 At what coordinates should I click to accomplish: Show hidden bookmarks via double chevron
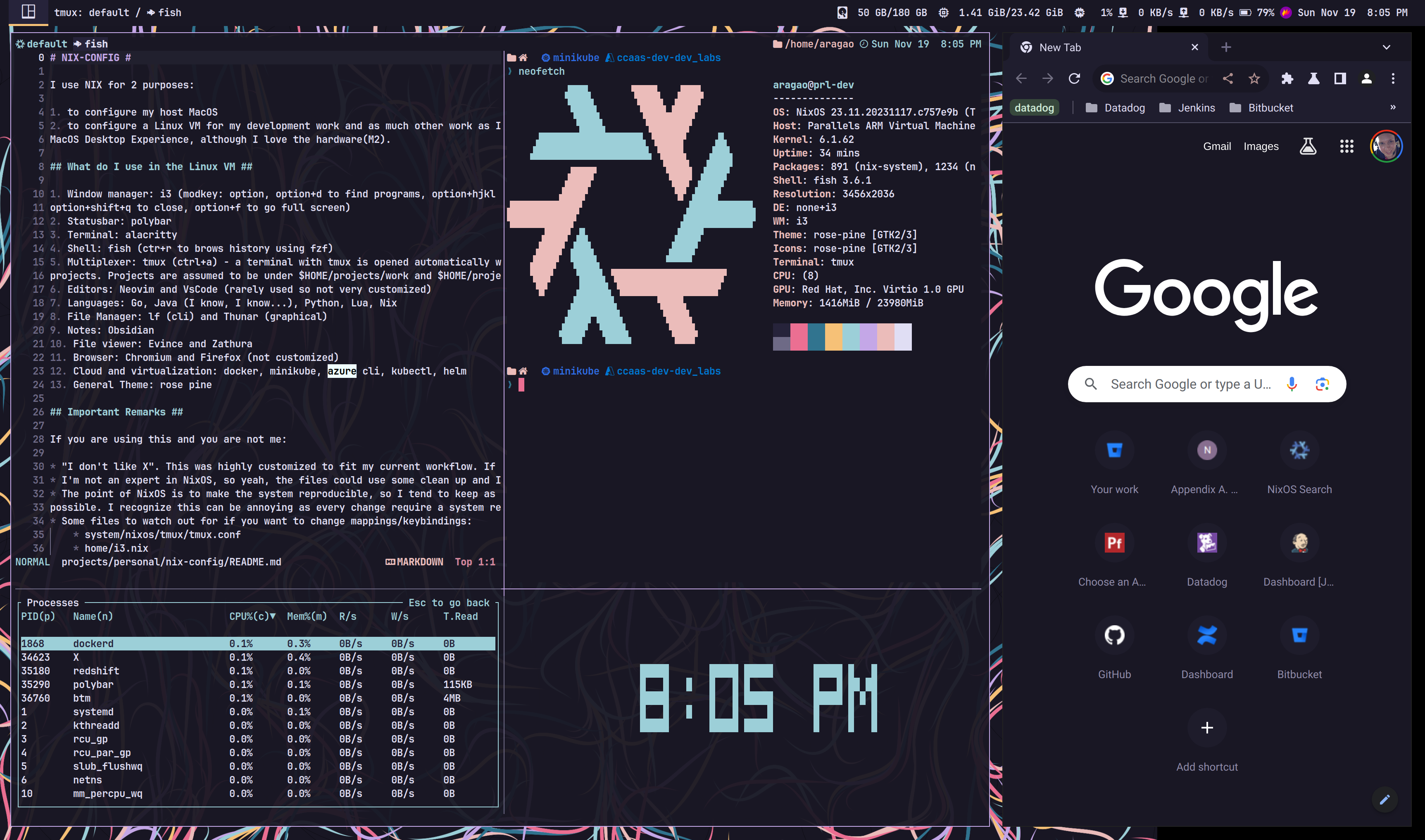pos(1393,107)
